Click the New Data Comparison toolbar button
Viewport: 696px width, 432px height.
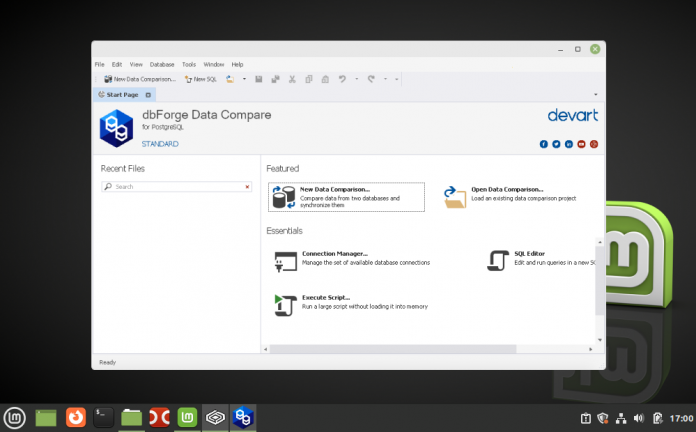coord(140,79)
